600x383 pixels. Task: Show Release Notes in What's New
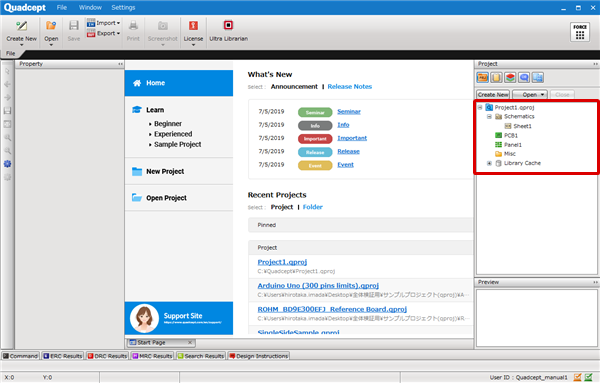click(x=349, y=86)
